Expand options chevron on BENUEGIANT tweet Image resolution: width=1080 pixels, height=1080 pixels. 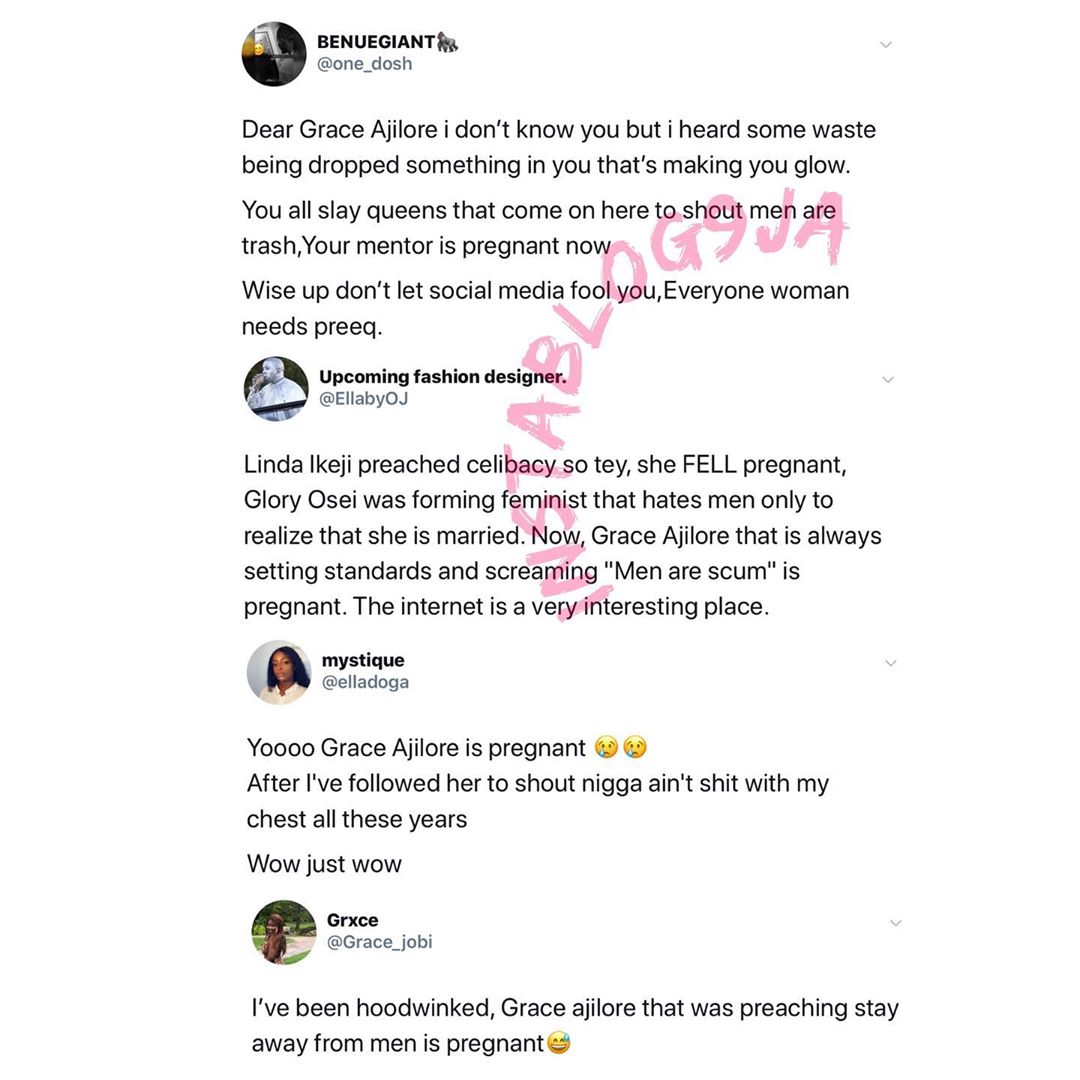[886, 45]
